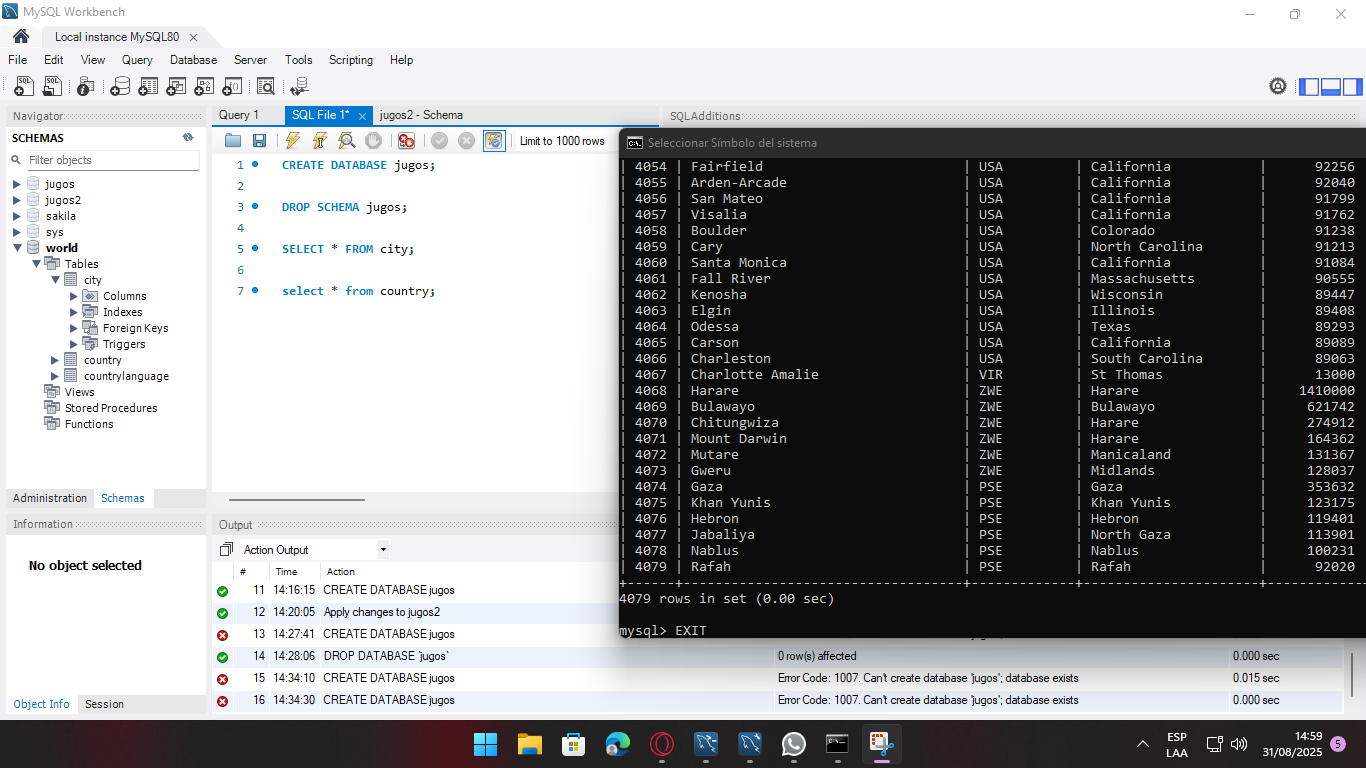Switch to the Administration tab
The height and width of the screenshot is (768, 1366).
pyautogui.click(x=50, y=498)
